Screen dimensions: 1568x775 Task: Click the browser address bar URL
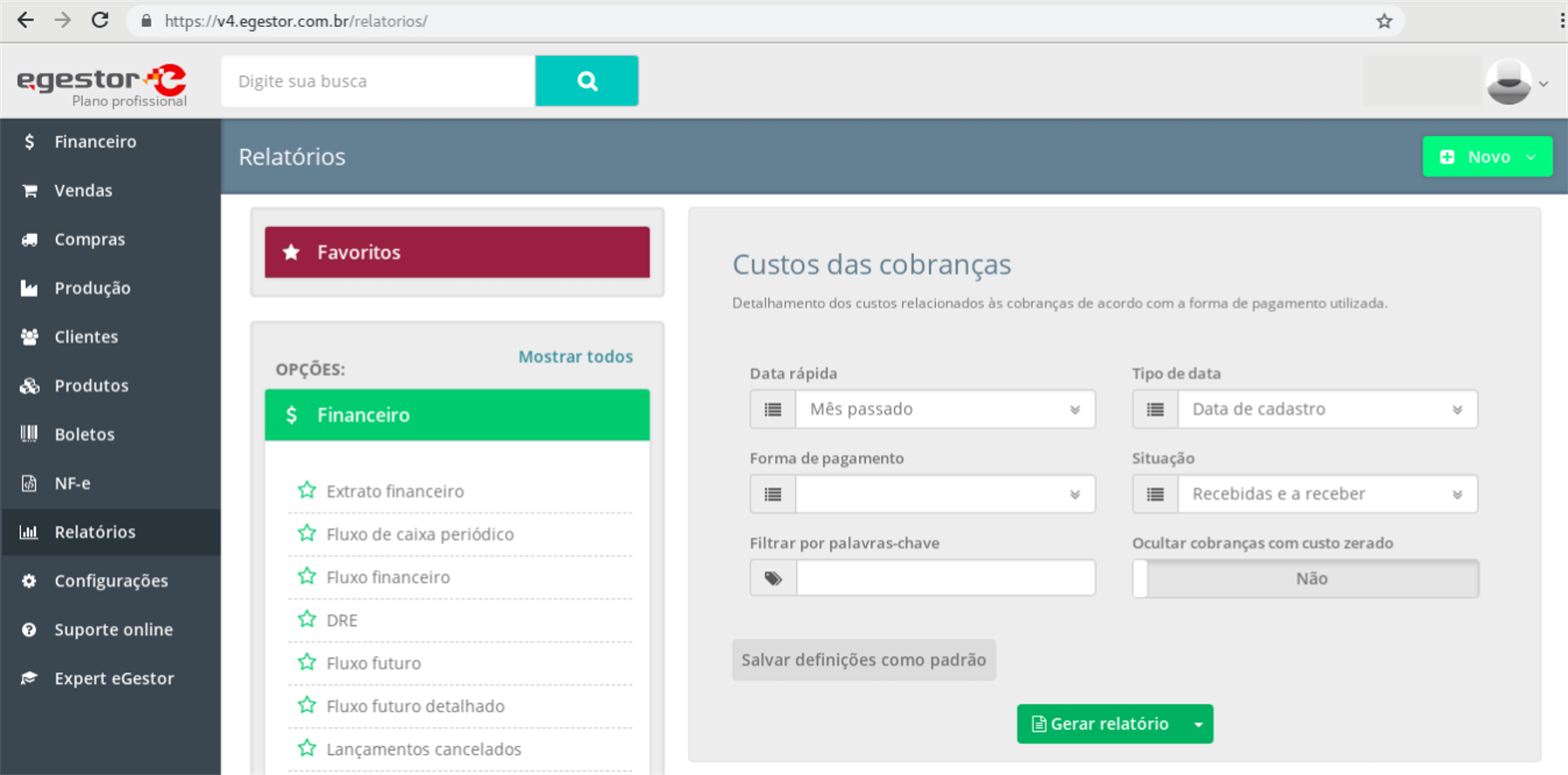click(x=296, y=21)
